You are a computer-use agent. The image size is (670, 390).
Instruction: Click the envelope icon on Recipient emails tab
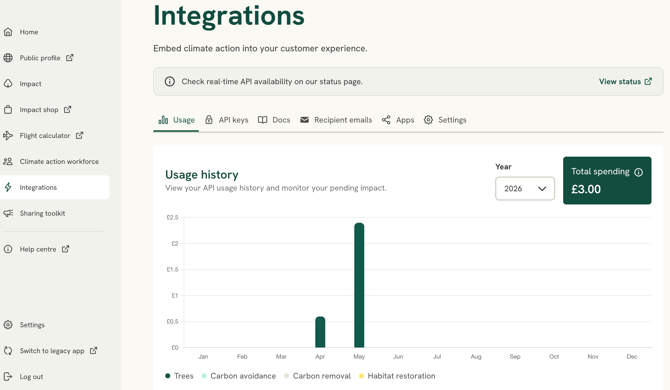[x=304, y=120]
